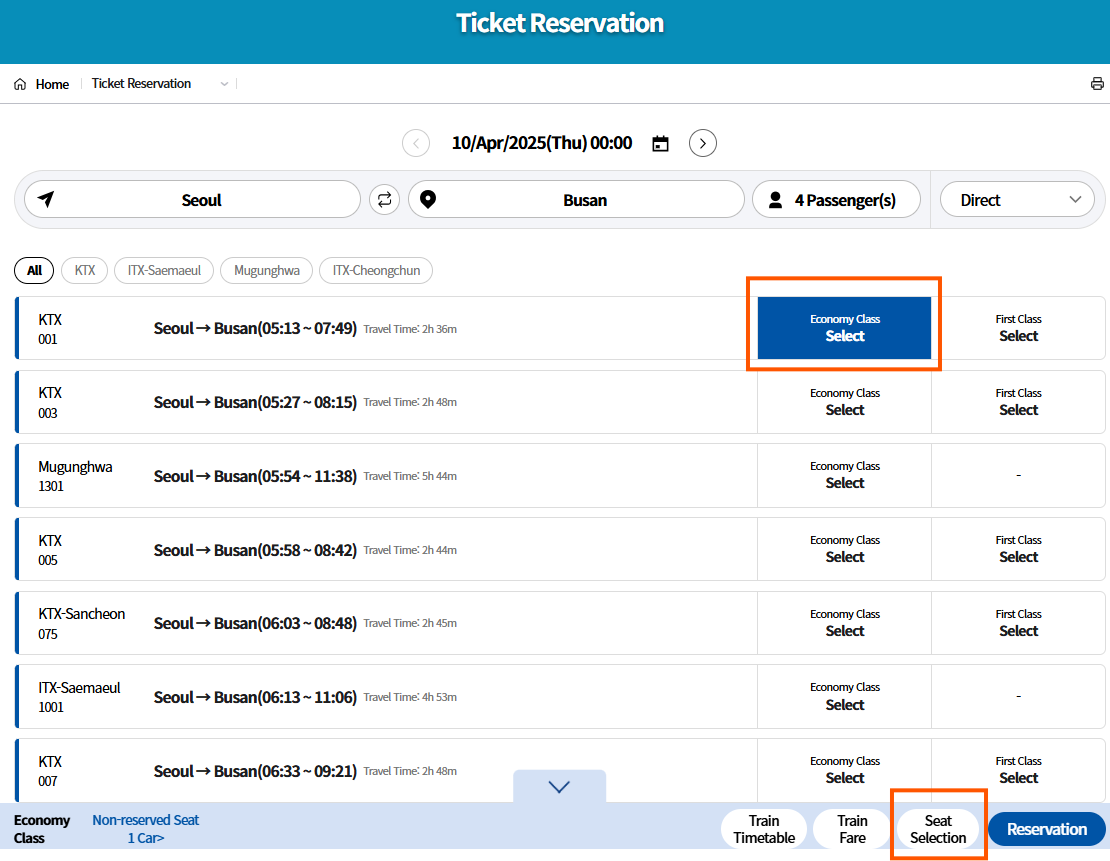The width and height of the screenshot is (1110, 861).
Task: Click the arrival location pin icon
Action: (428, 199)
